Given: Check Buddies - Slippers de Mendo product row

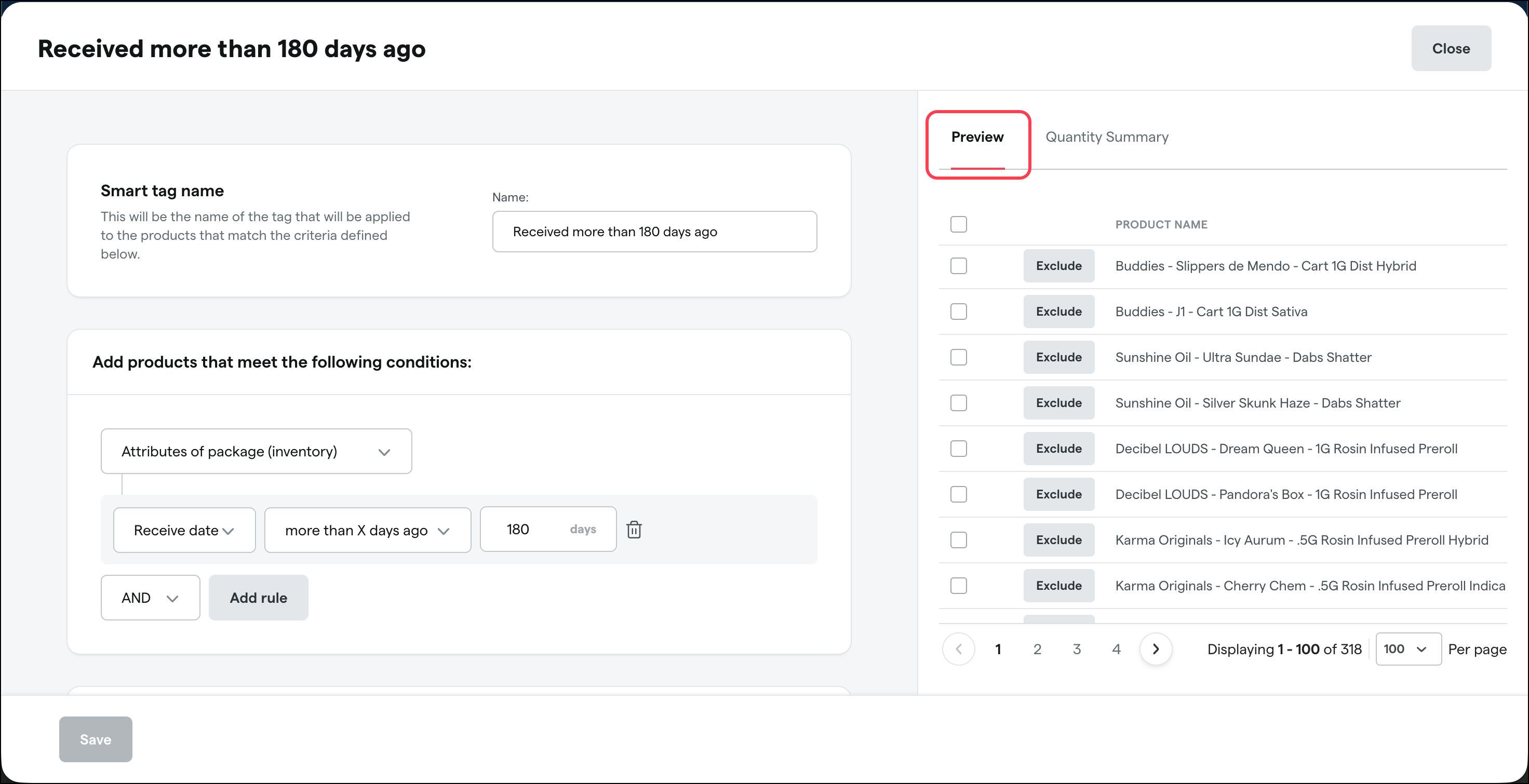Looking at the screenshot, I should (958, 266).
